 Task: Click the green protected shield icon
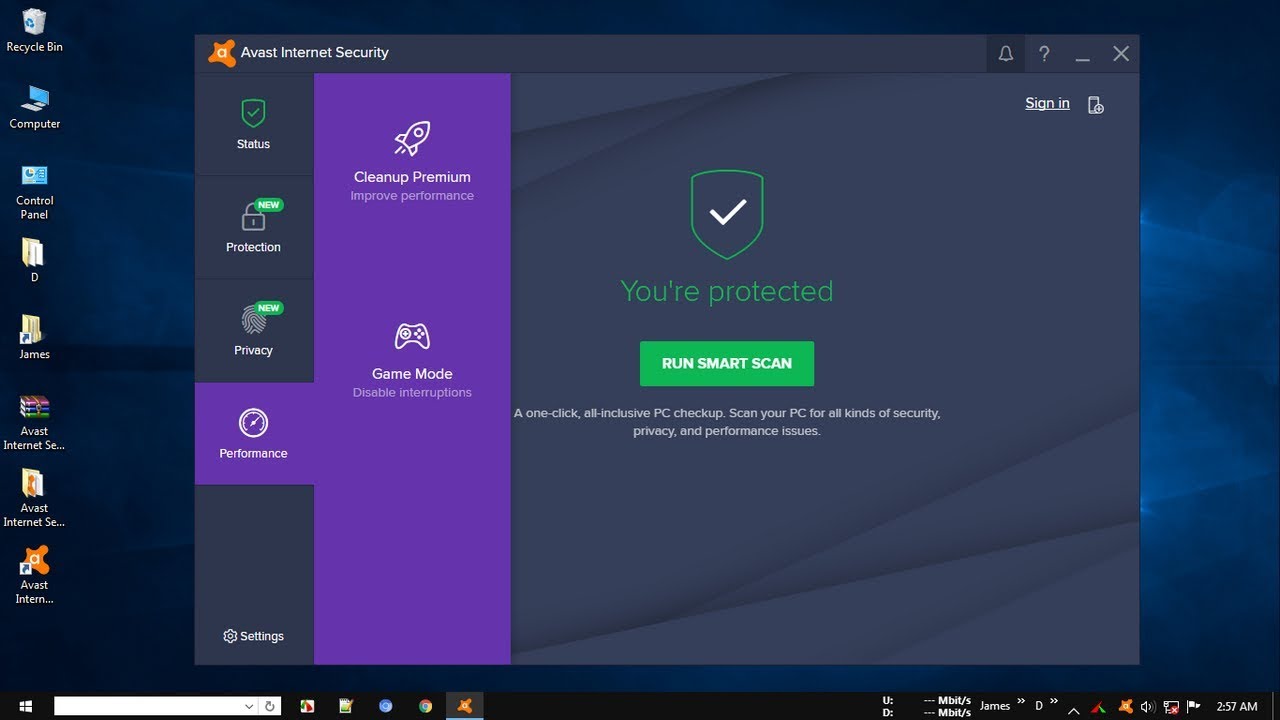727,214
